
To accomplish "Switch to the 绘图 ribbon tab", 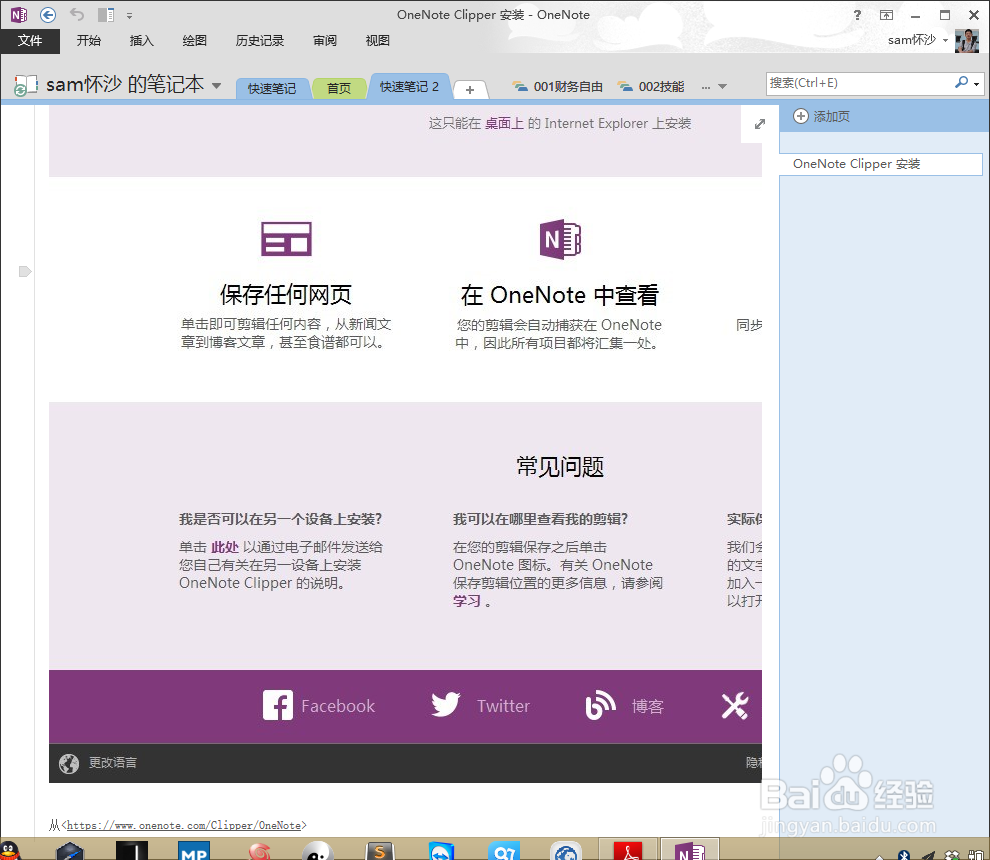I will point(194,40).
